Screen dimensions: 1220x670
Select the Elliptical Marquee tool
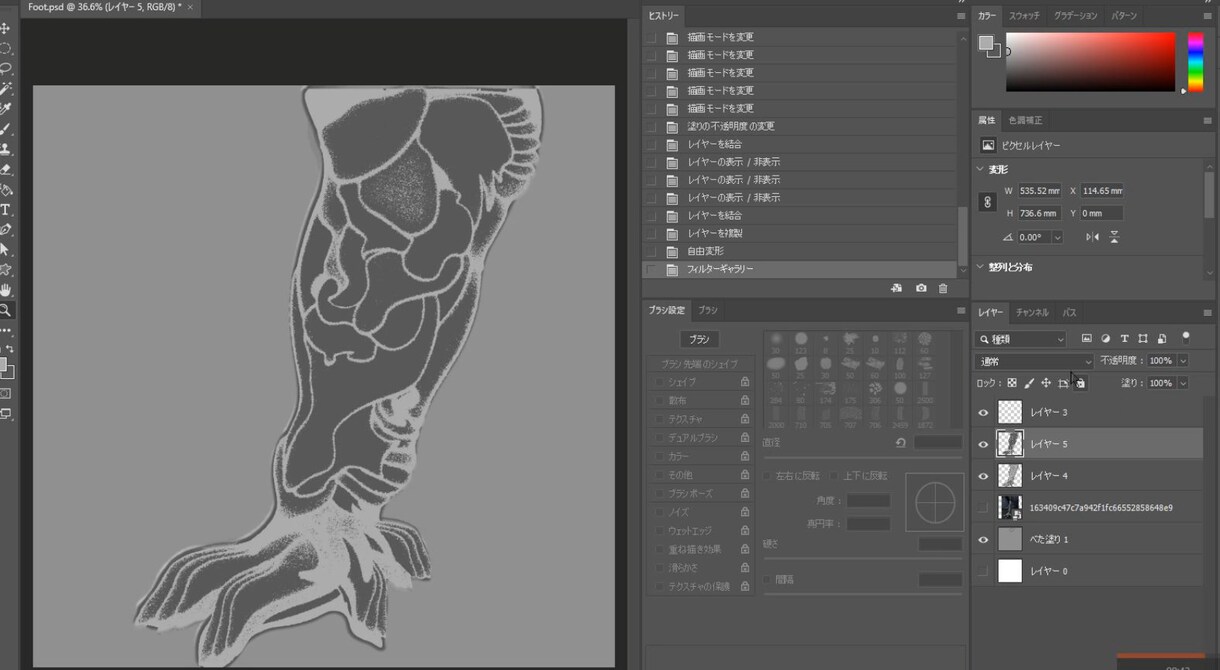6,48
